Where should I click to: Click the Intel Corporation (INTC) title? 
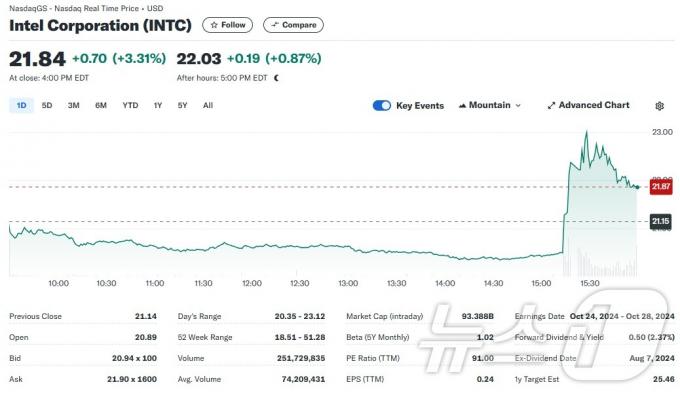[x=100, y=25]
